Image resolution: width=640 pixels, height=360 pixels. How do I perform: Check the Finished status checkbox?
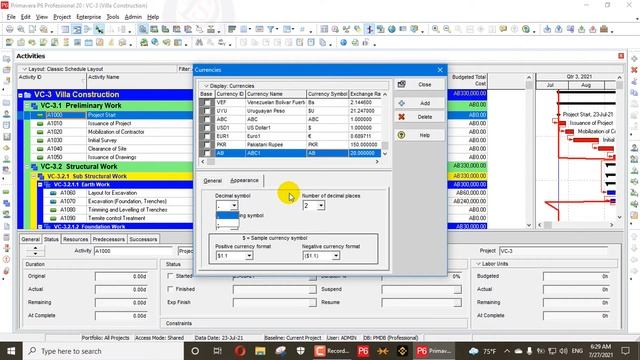(x=170, y=289)
